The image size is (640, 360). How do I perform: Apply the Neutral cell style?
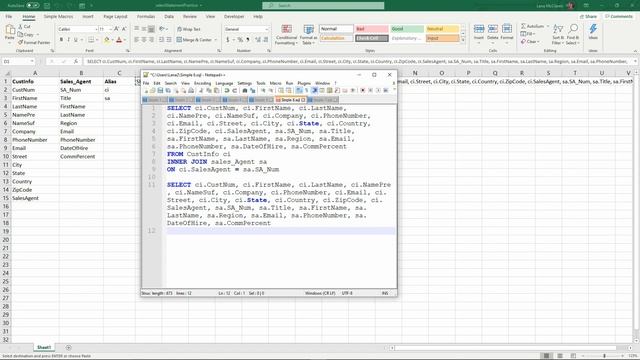(442, 29)
